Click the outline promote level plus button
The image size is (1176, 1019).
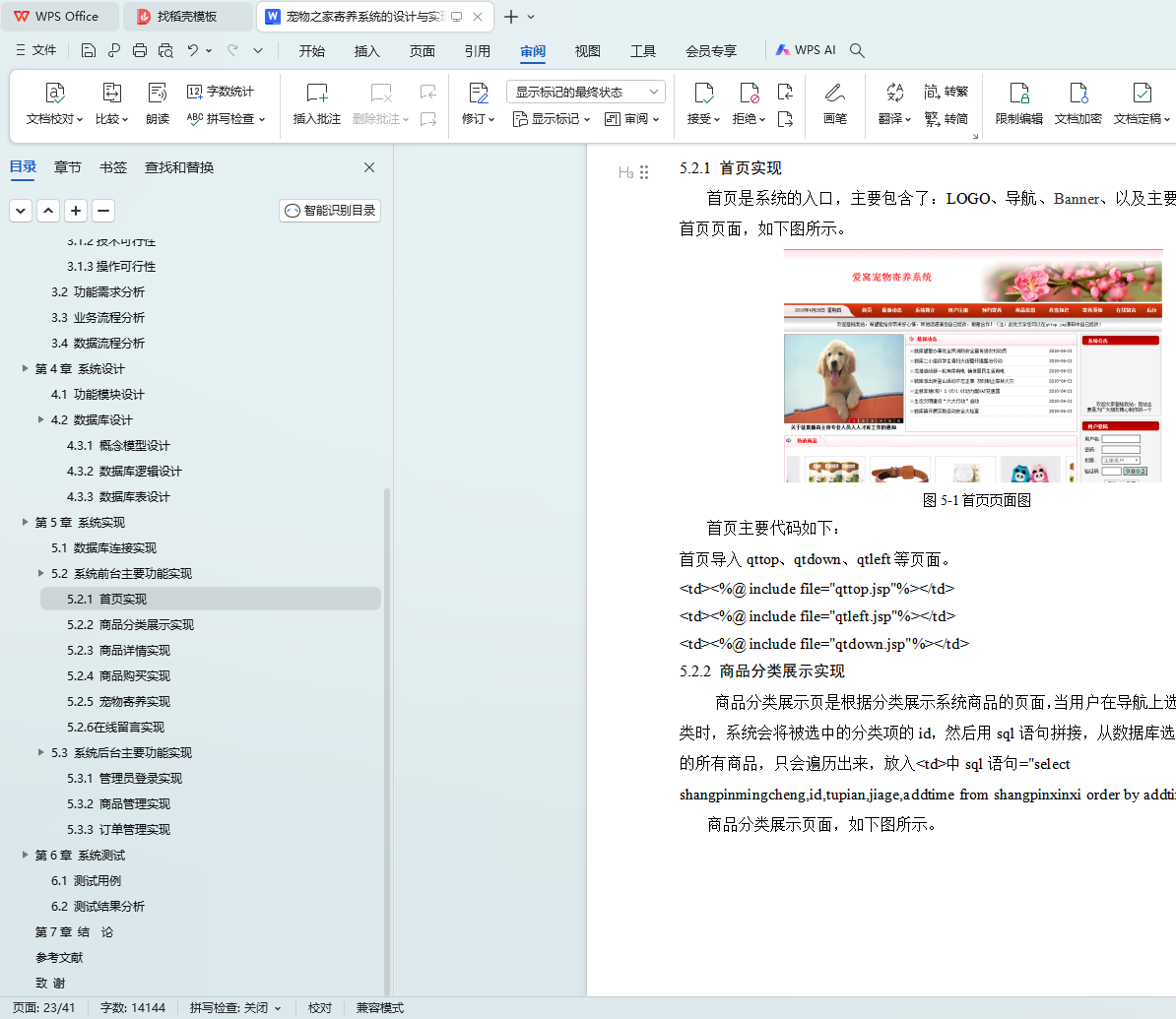point(76,211)
